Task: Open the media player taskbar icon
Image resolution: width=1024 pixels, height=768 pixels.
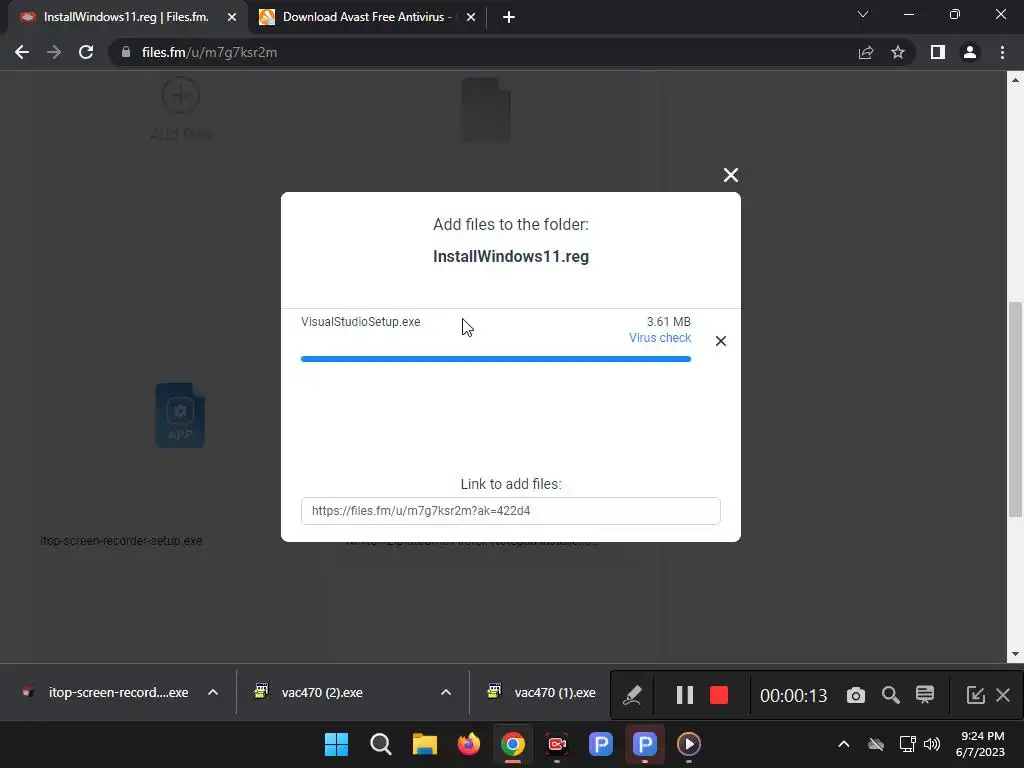Action: [689, 744]
